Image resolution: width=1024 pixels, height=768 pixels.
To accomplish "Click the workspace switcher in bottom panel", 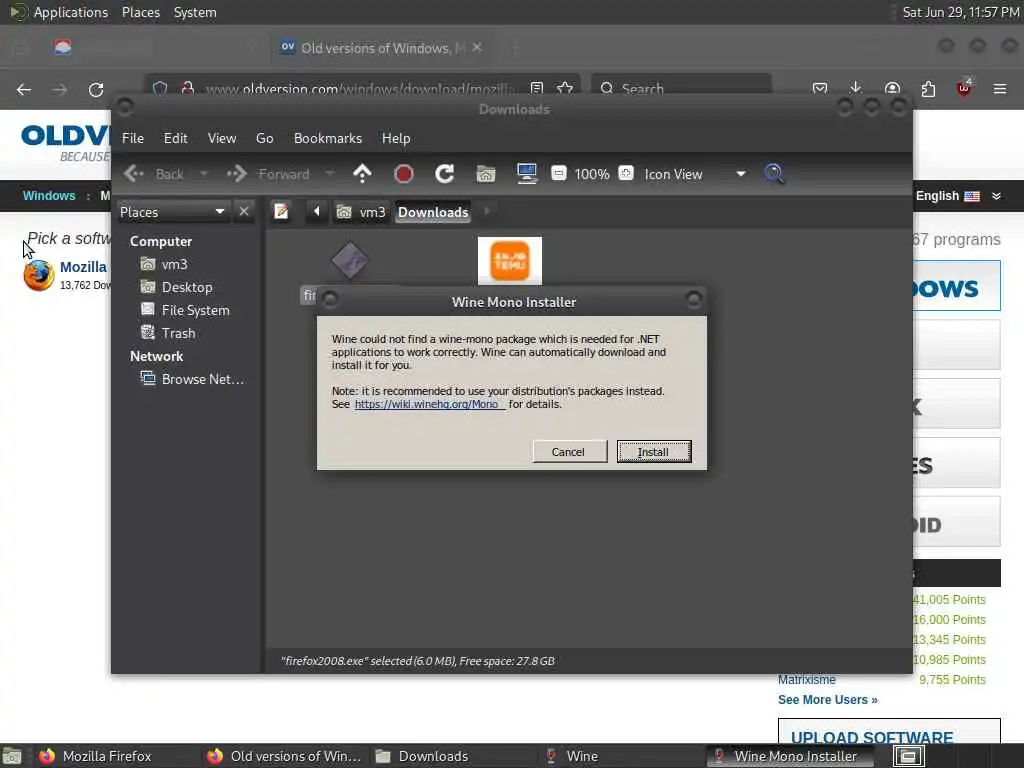I will [908, 756].
